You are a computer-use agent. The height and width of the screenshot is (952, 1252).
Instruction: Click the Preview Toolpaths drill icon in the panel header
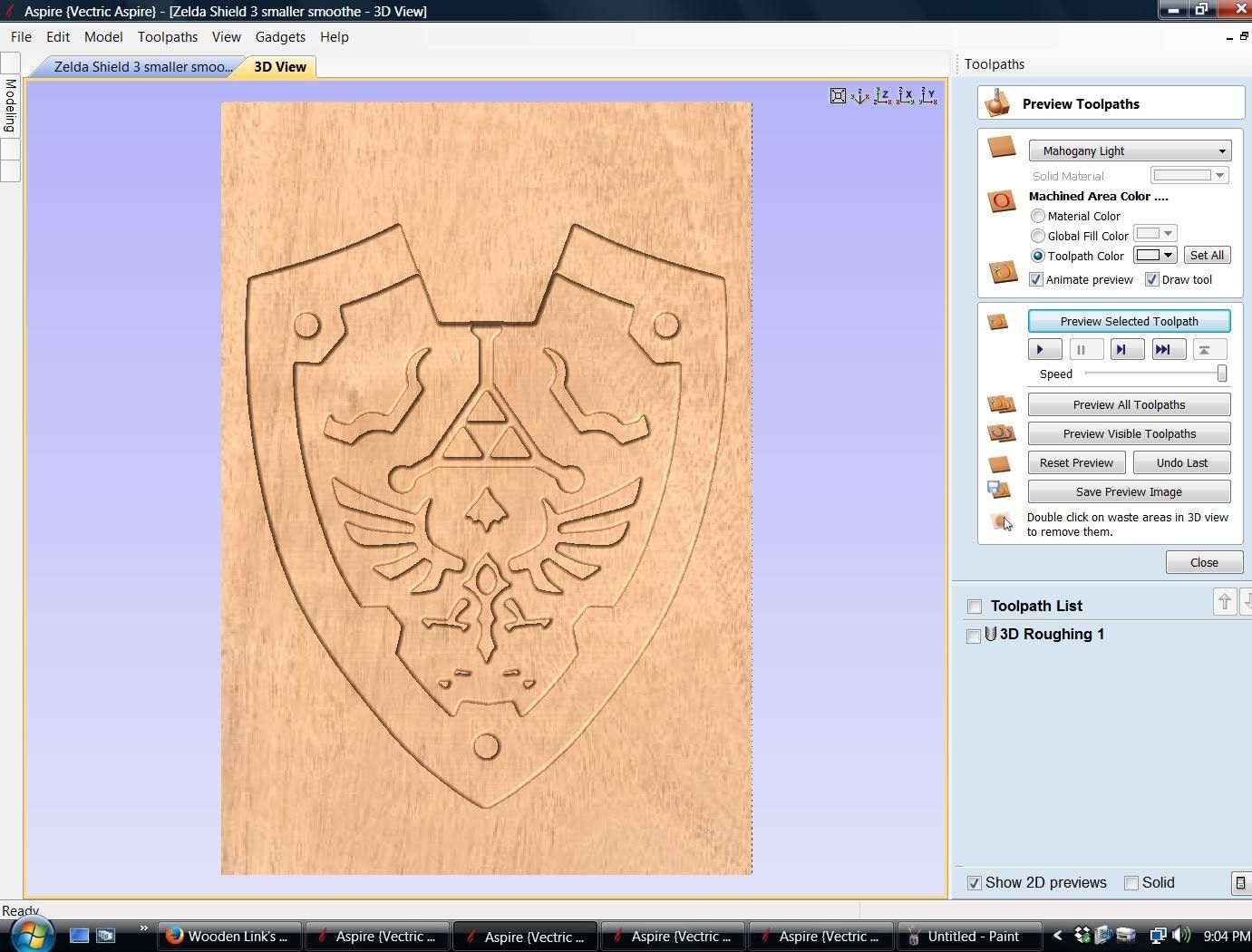[x=997, y=102]
